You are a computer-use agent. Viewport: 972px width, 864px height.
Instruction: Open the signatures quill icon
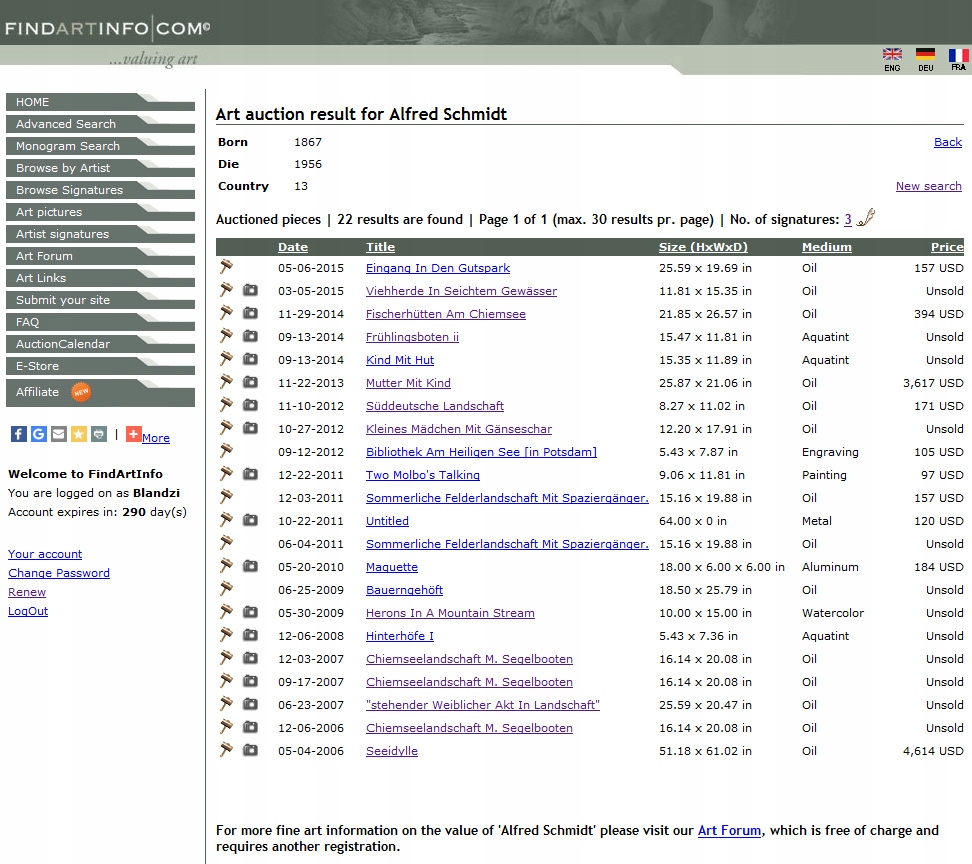click(865, 218)
